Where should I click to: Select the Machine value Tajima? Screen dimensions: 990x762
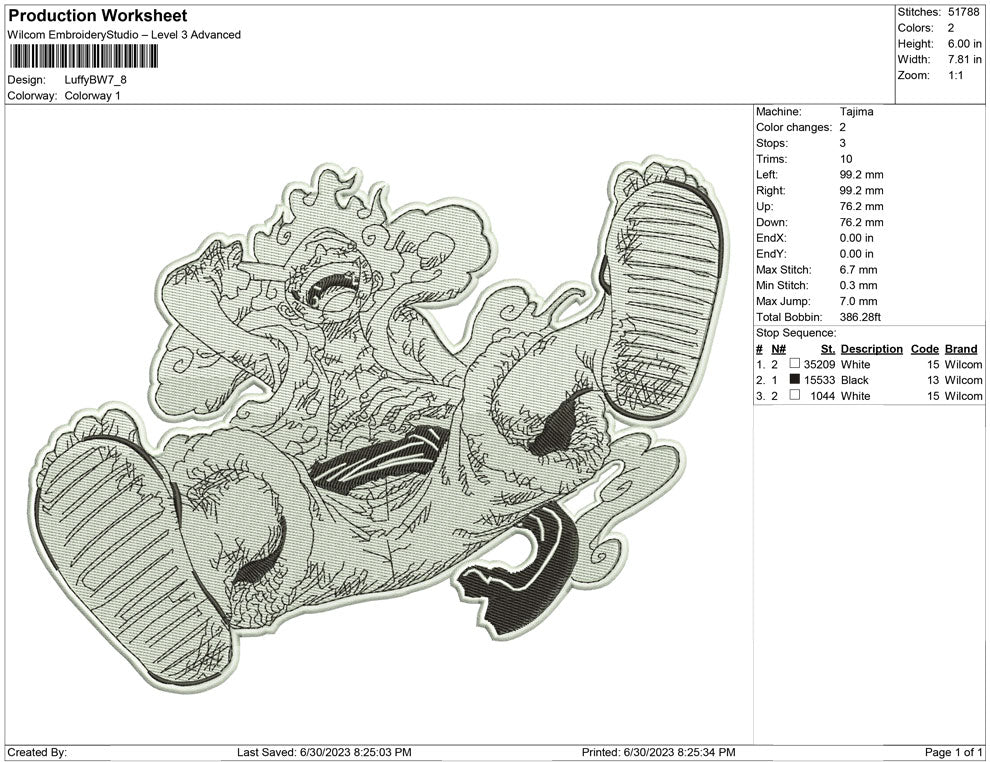click(856, 112)
